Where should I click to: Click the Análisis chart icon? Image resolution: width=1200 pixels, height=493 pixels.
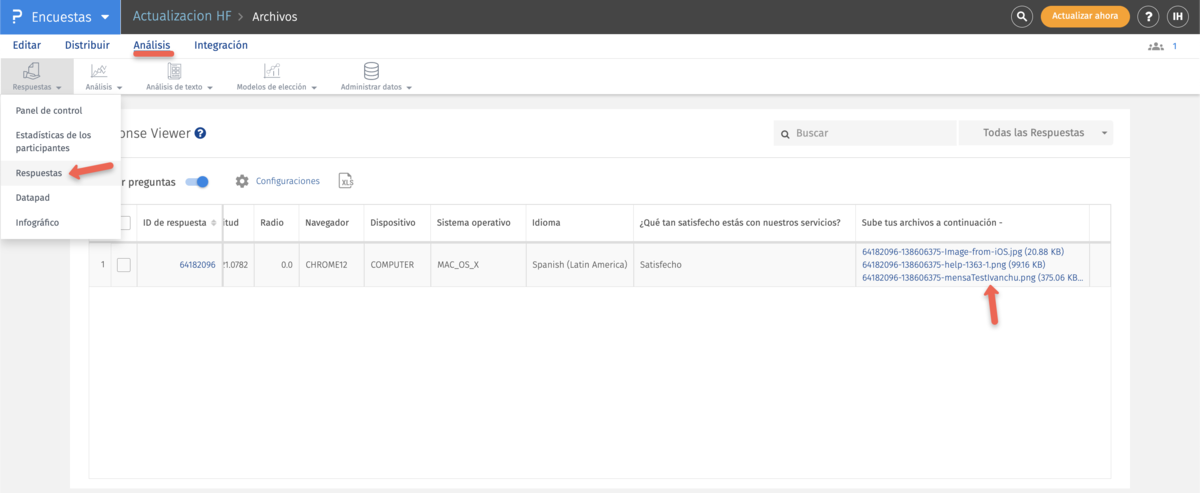tap(99, 70)
